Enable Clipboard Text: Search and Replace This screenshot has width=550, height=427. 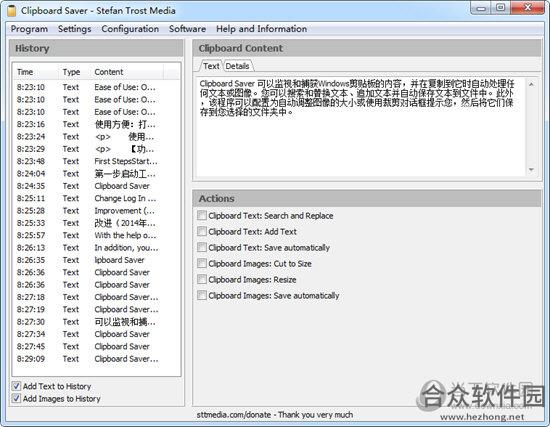(202, 215)
